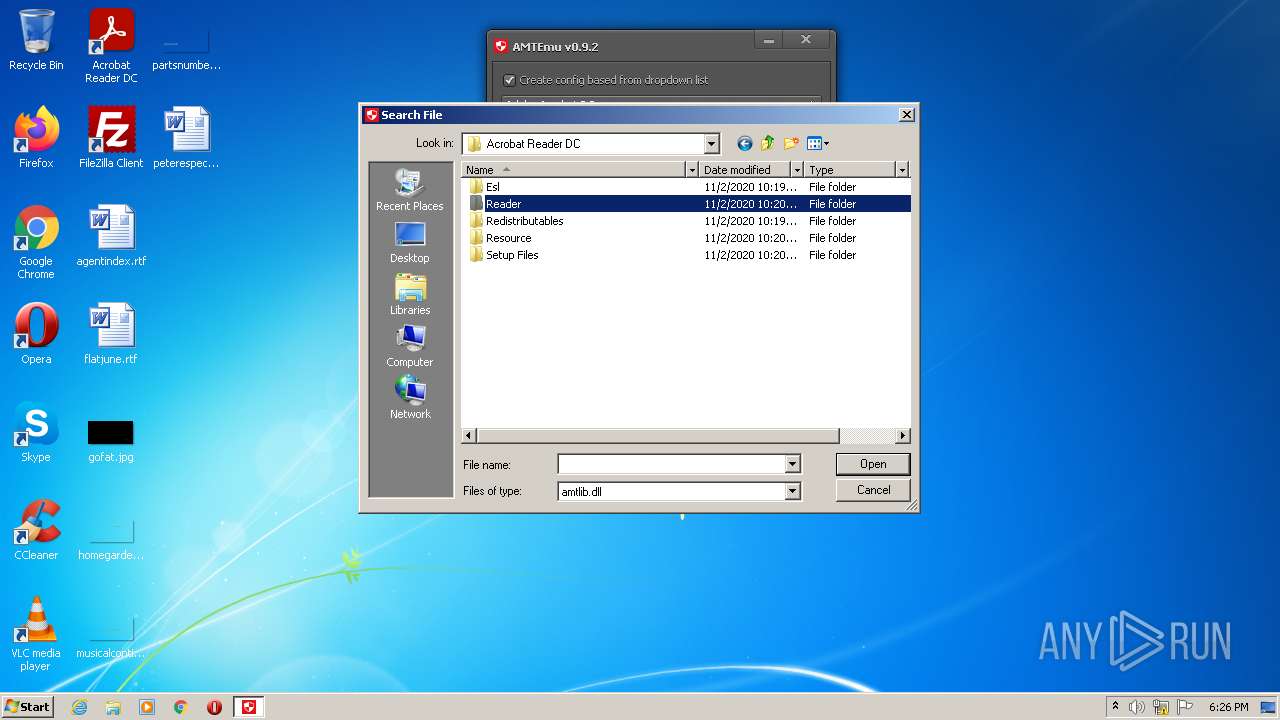Click the volume speaker tray icon

point(1137,707)
